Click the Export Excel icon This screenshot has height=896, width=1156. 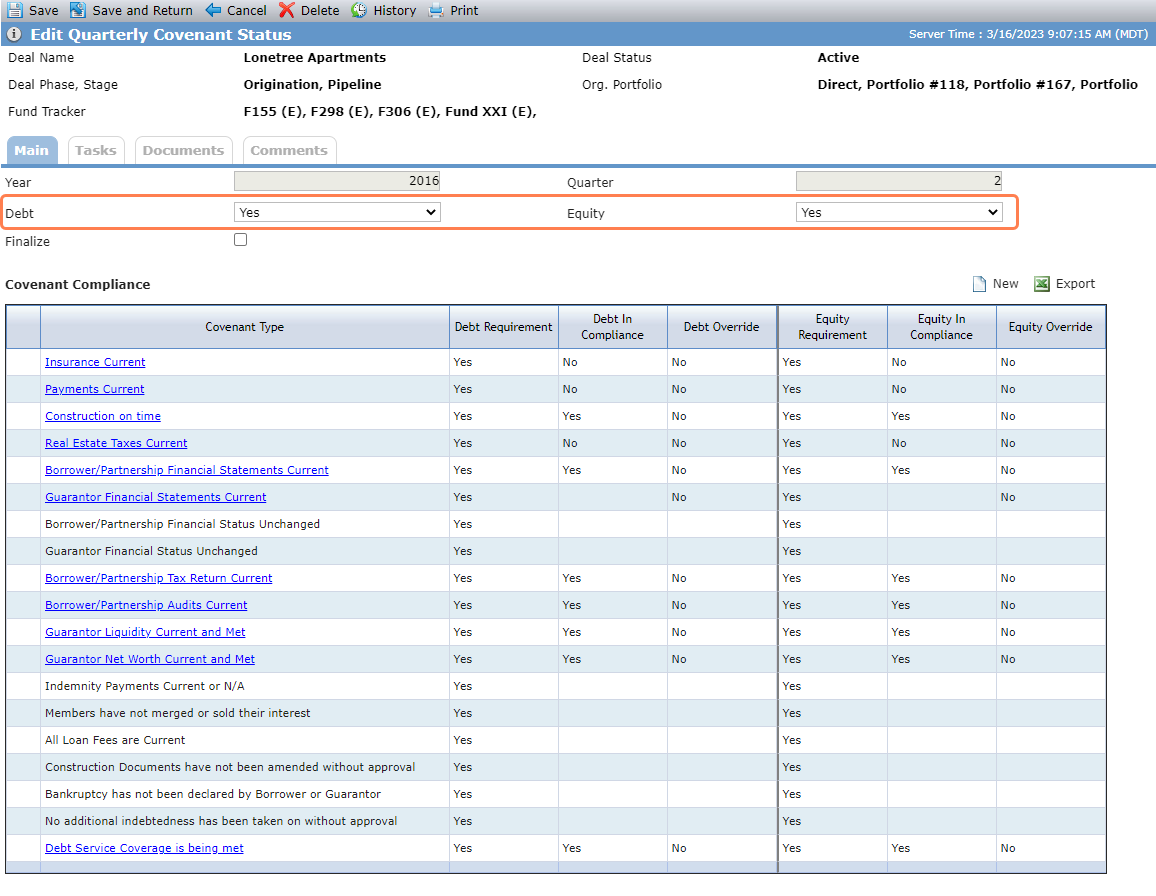[x=1042, y=284]
